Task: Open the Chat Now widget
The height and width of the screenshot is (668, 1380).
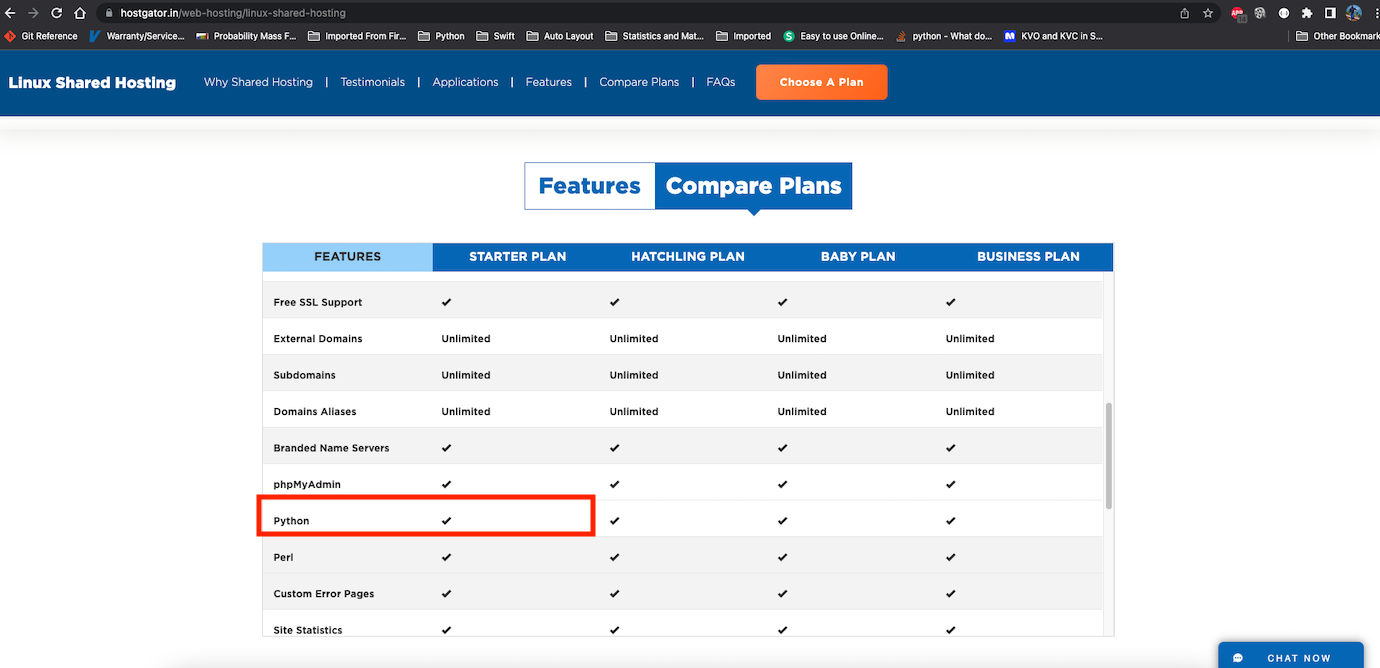Action: point(1289,657)
